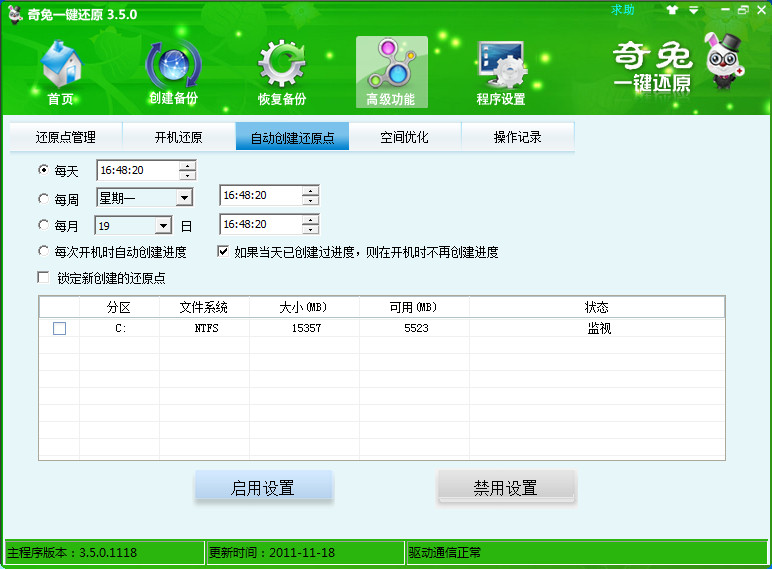Click 更新时间 2011-11-18 status entry
The image size is (772, 569).
[x=305, y=552]
